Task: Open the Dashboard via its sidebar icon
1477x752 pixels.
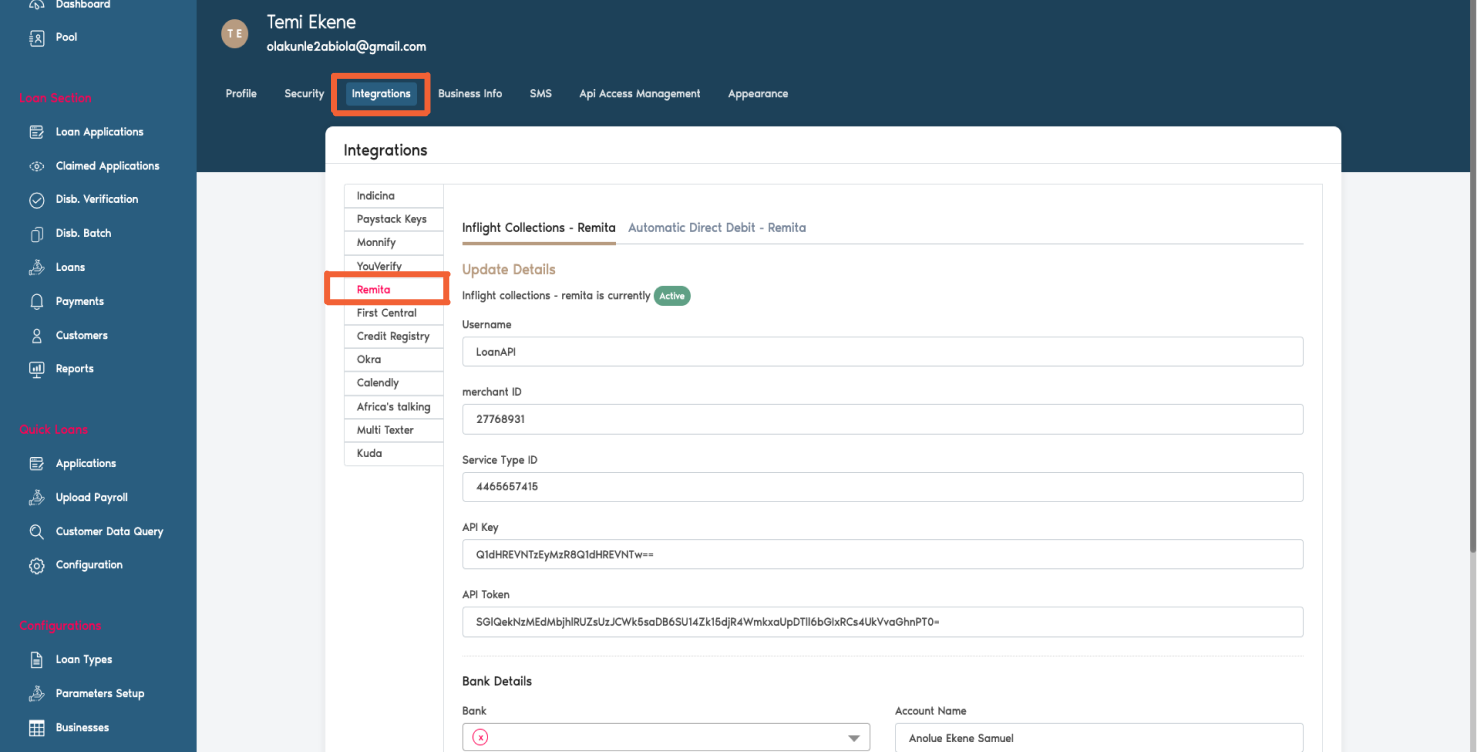Action: (x=37, y=5)
